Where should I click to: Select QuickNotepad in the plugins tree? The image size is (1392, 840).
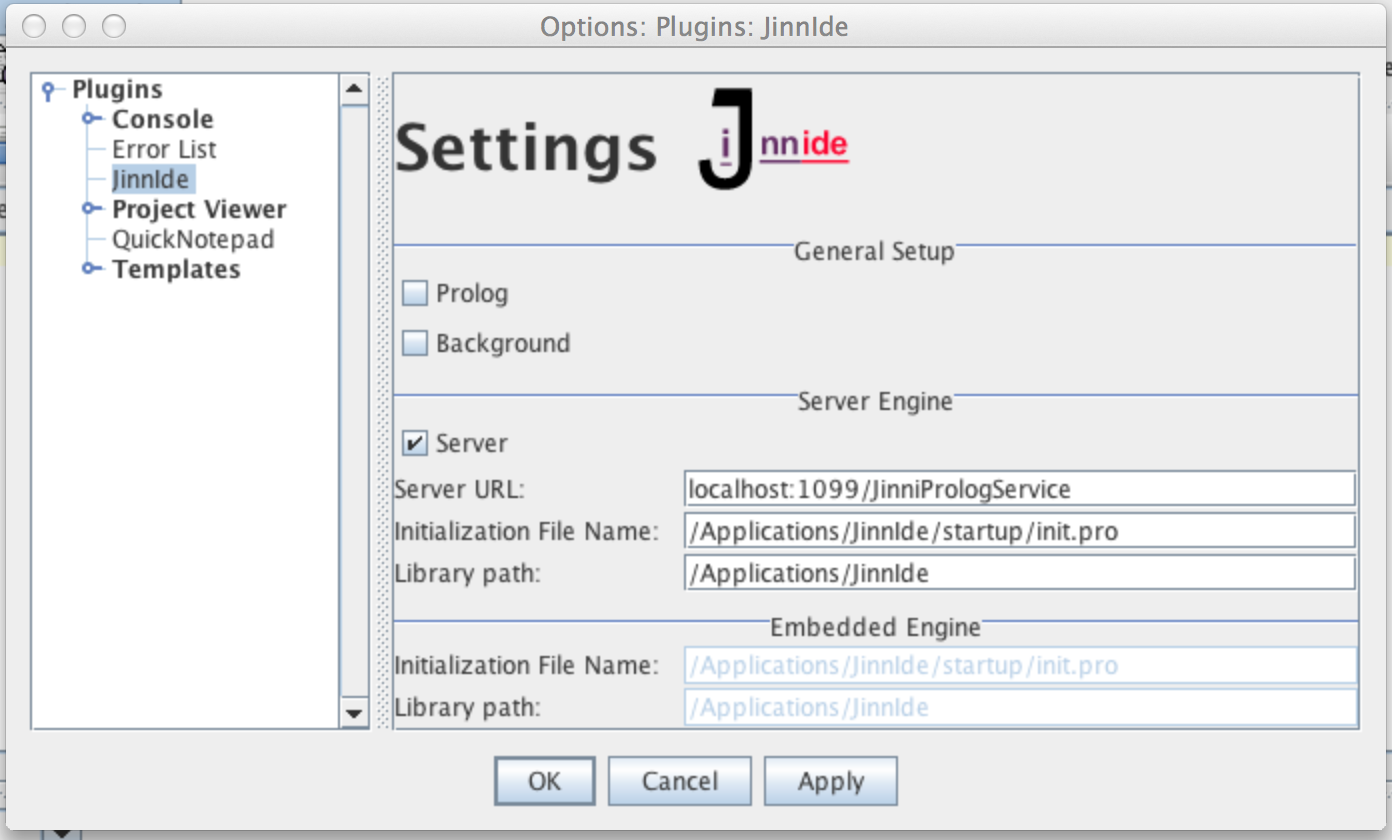[192, 239]
